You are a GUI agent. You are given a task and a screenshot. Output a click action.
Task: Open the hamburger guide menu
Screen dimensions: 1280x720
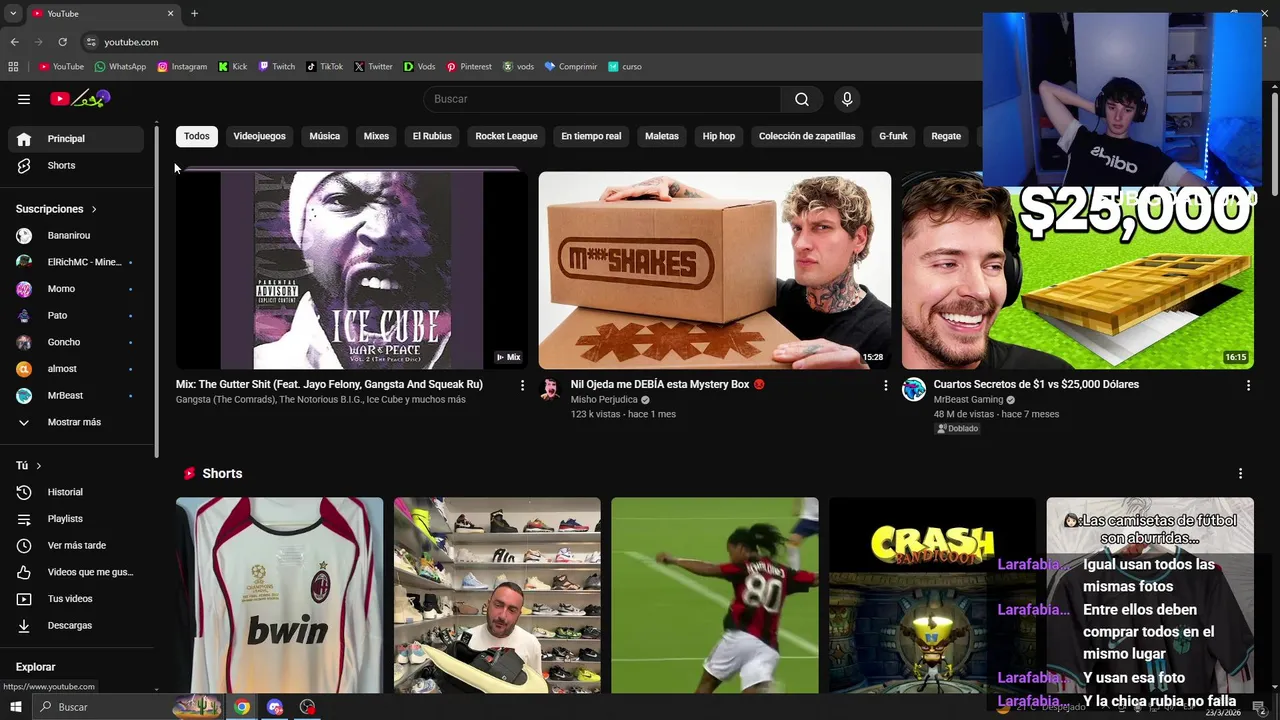pyautogui.click(x=24, y=99)
